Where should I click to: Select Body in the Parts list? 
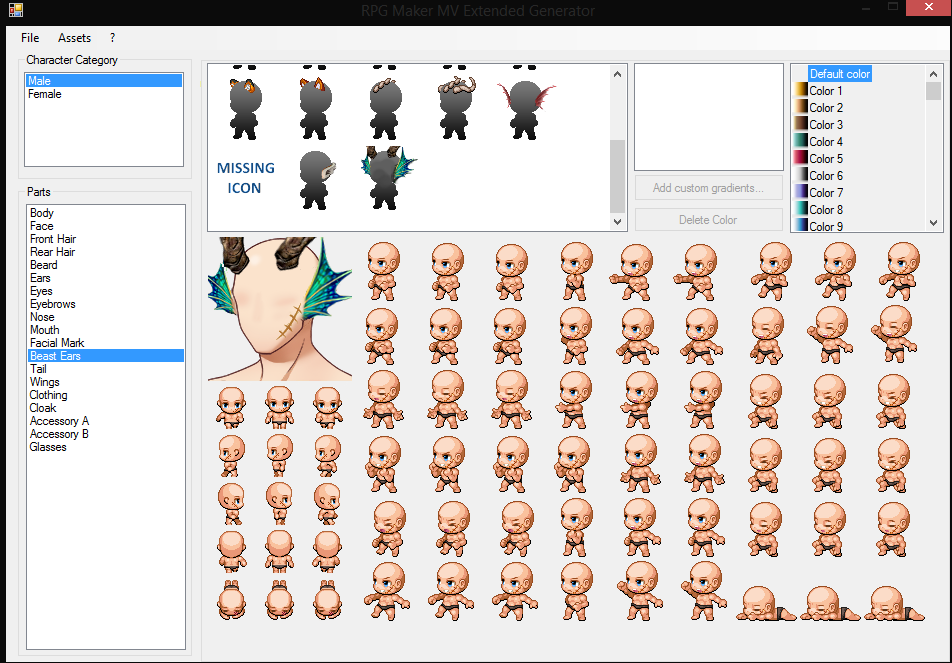pos(106,212)
